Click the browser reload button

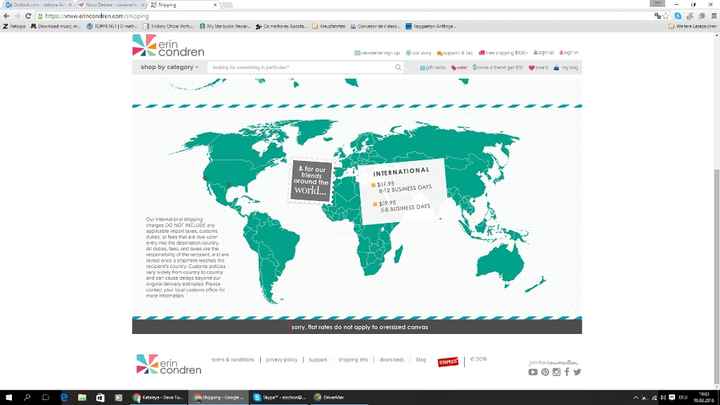[28, 16]
